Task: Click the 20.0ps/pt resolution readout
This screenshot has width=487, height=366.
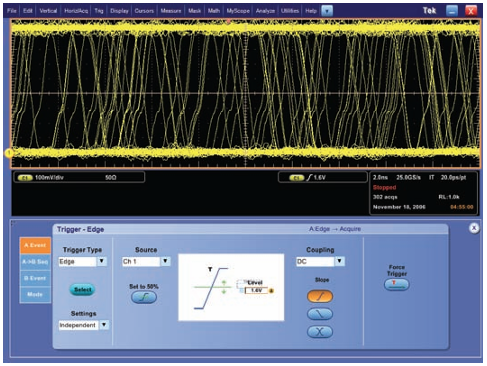Action: [x=453, y=178]
